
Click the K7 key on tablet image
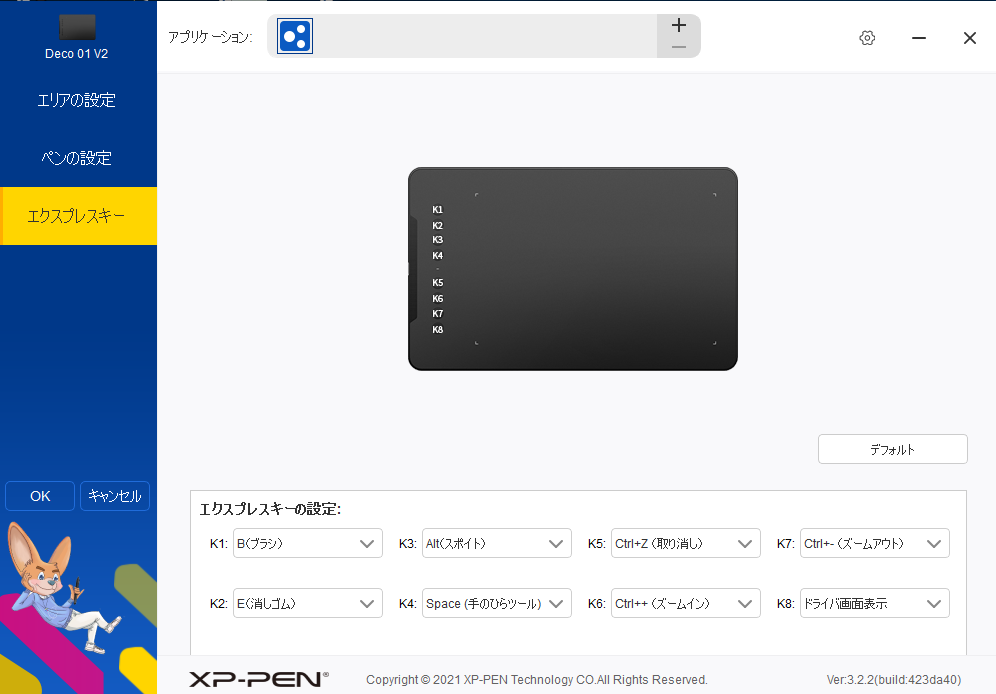[x=438, y=314]
